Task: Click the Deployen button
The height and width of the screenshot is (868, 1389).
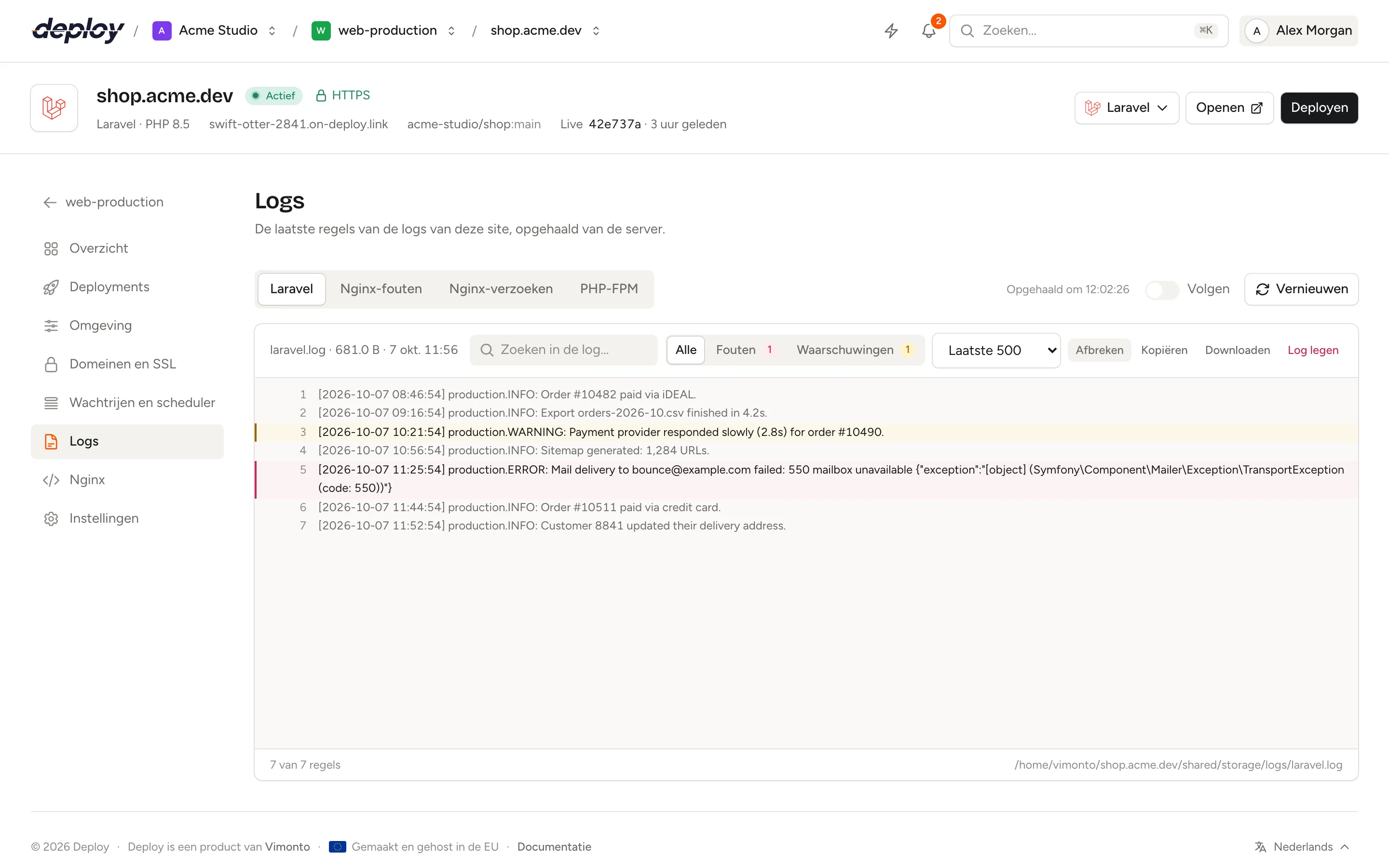Action: point(1319,108)
